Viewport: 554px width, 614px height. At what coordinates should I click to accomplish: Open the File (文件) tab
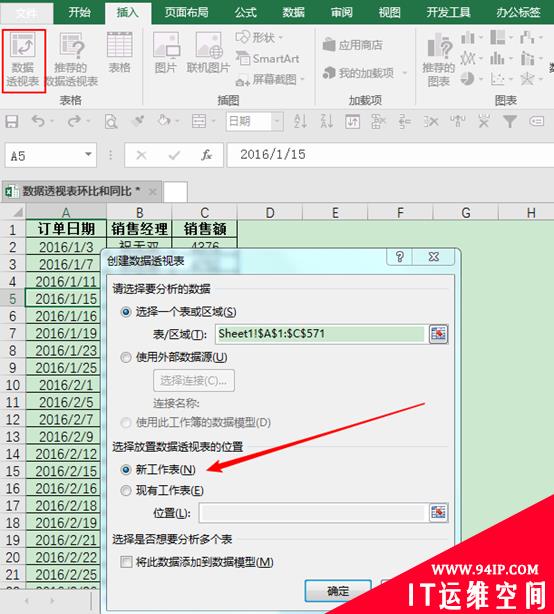tap(27, 13)
